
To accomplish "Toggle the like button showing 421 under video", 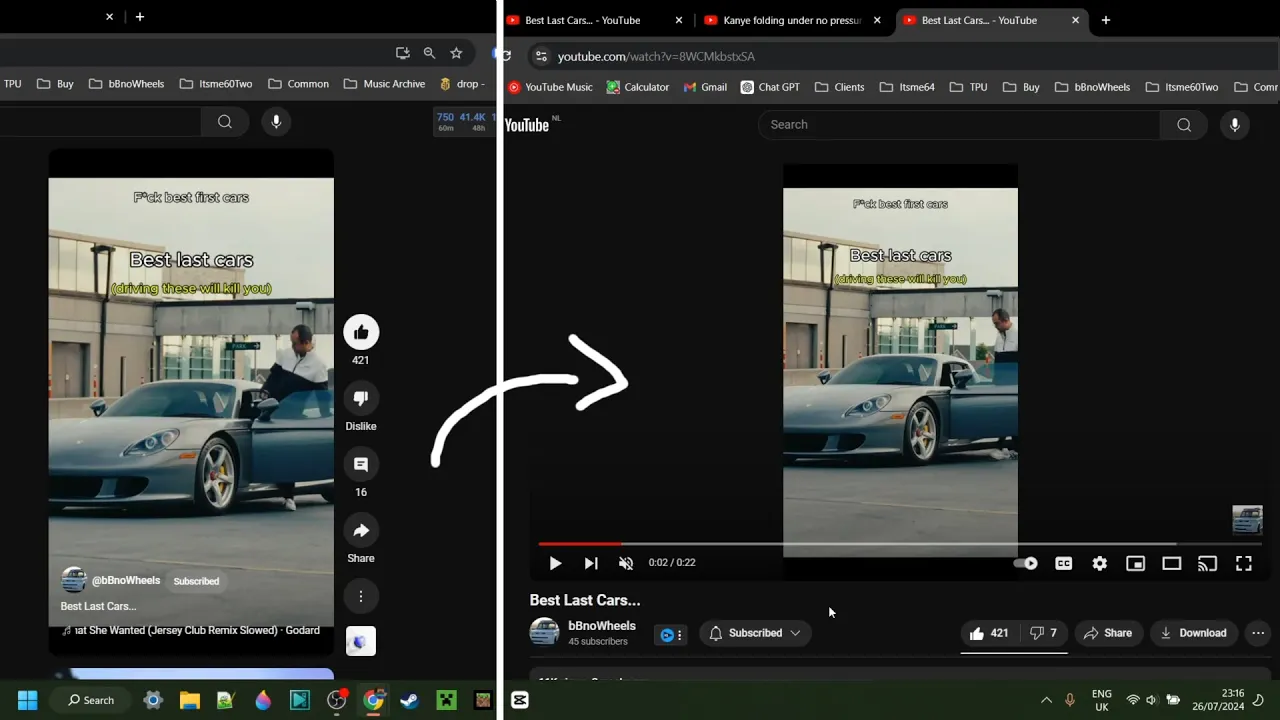I will pyautogui.click(x=988, y=633).
